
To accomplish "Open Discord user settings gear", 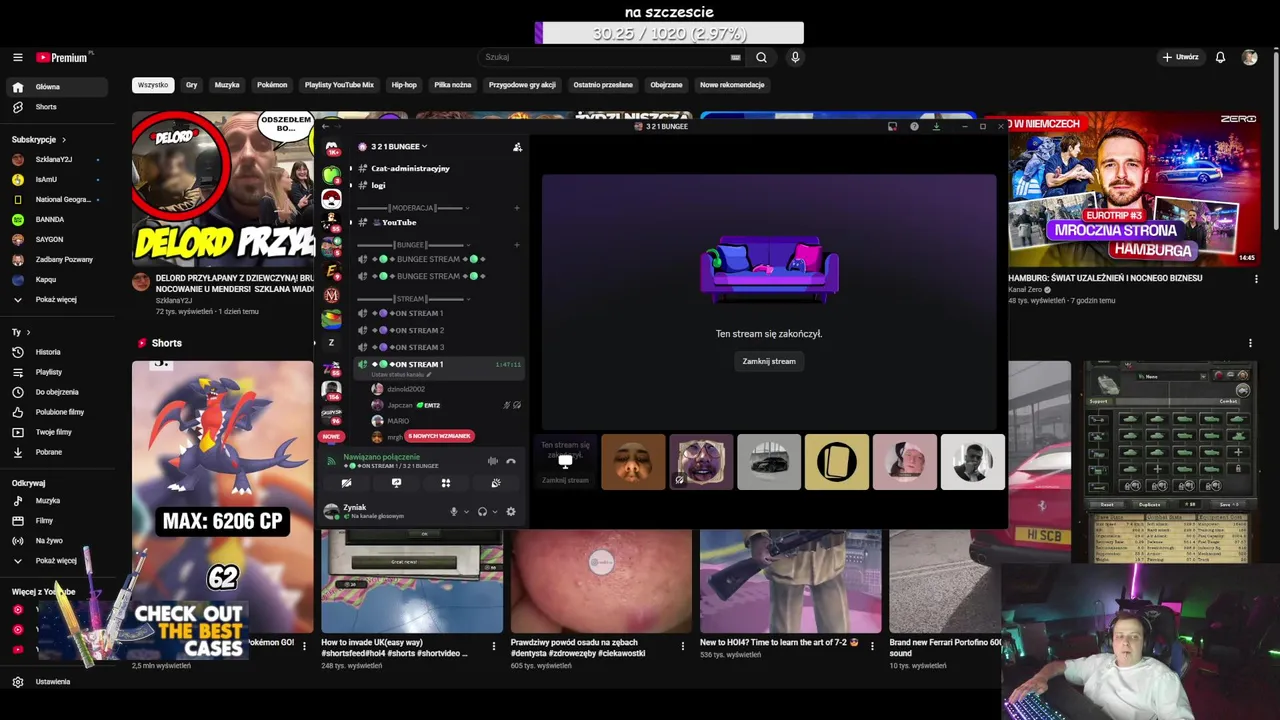I will tap(511, 511).
